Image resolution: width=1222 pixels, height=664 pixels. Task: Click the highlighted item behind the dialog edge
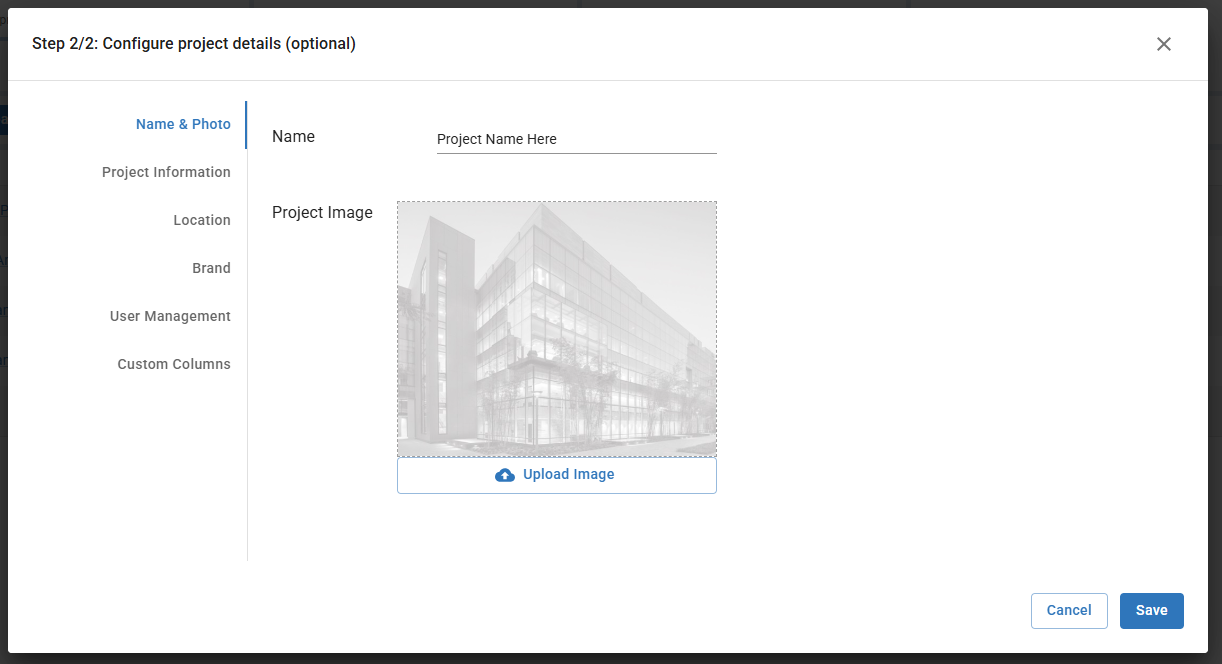coord(3,119)
